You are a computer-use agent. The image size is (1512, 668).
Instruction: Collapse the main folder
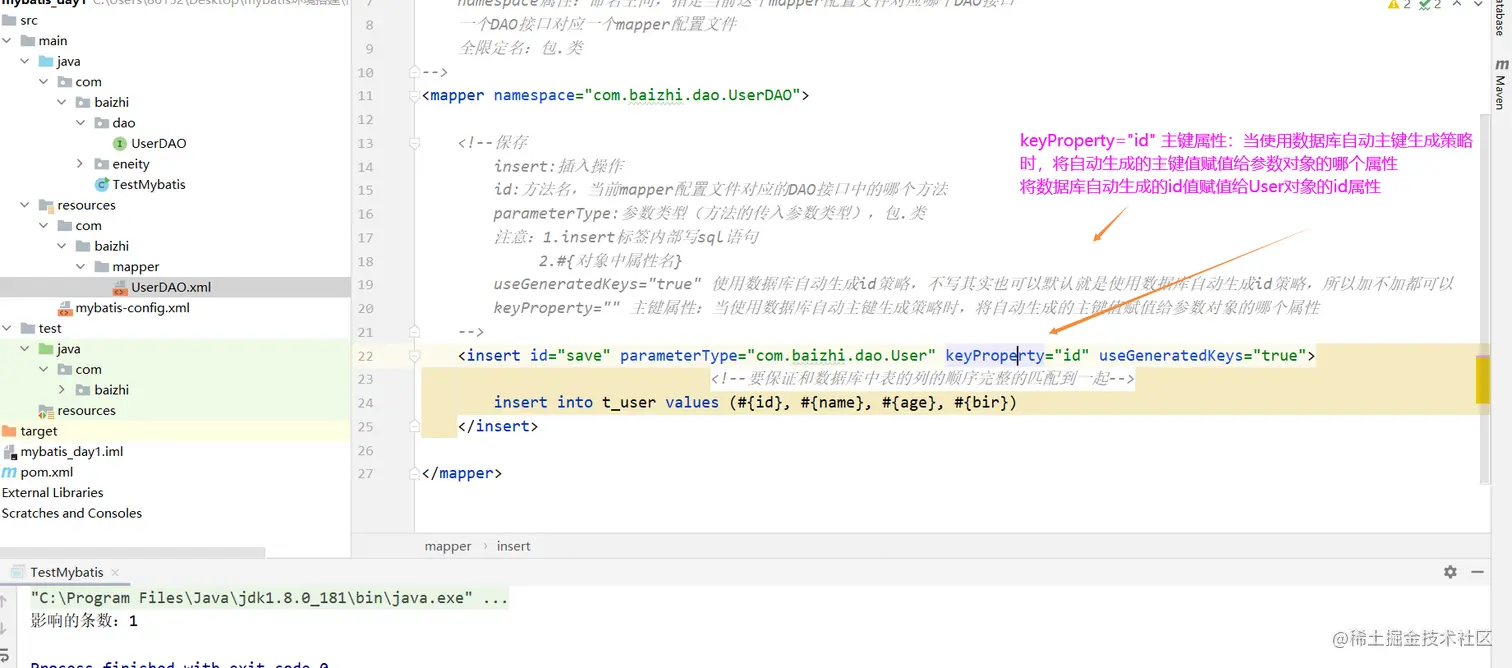[x=8, y=41]
